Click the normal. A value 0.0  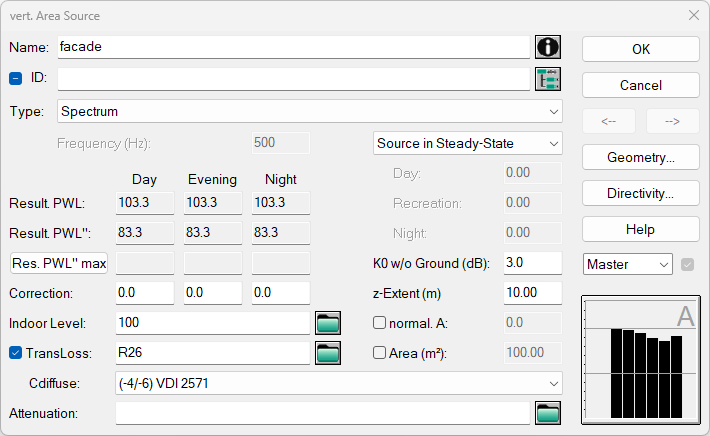pos(533,323)
